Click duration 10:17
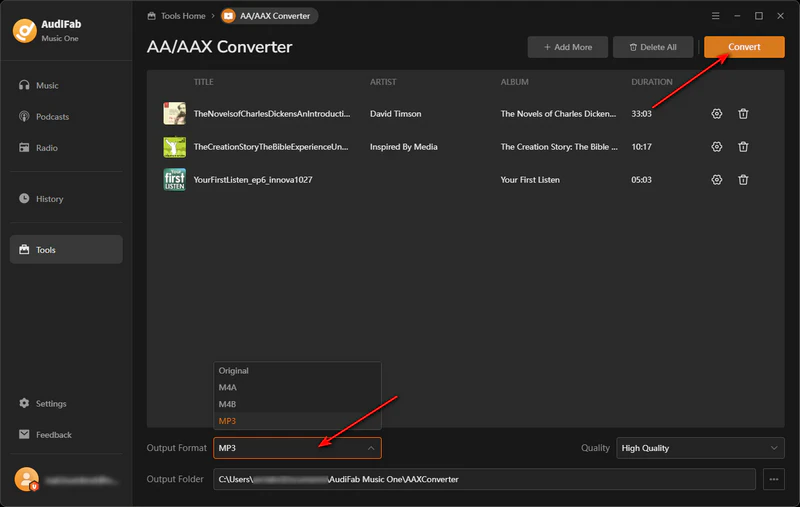This screenshot has height=507, width=800. (641, 147)
